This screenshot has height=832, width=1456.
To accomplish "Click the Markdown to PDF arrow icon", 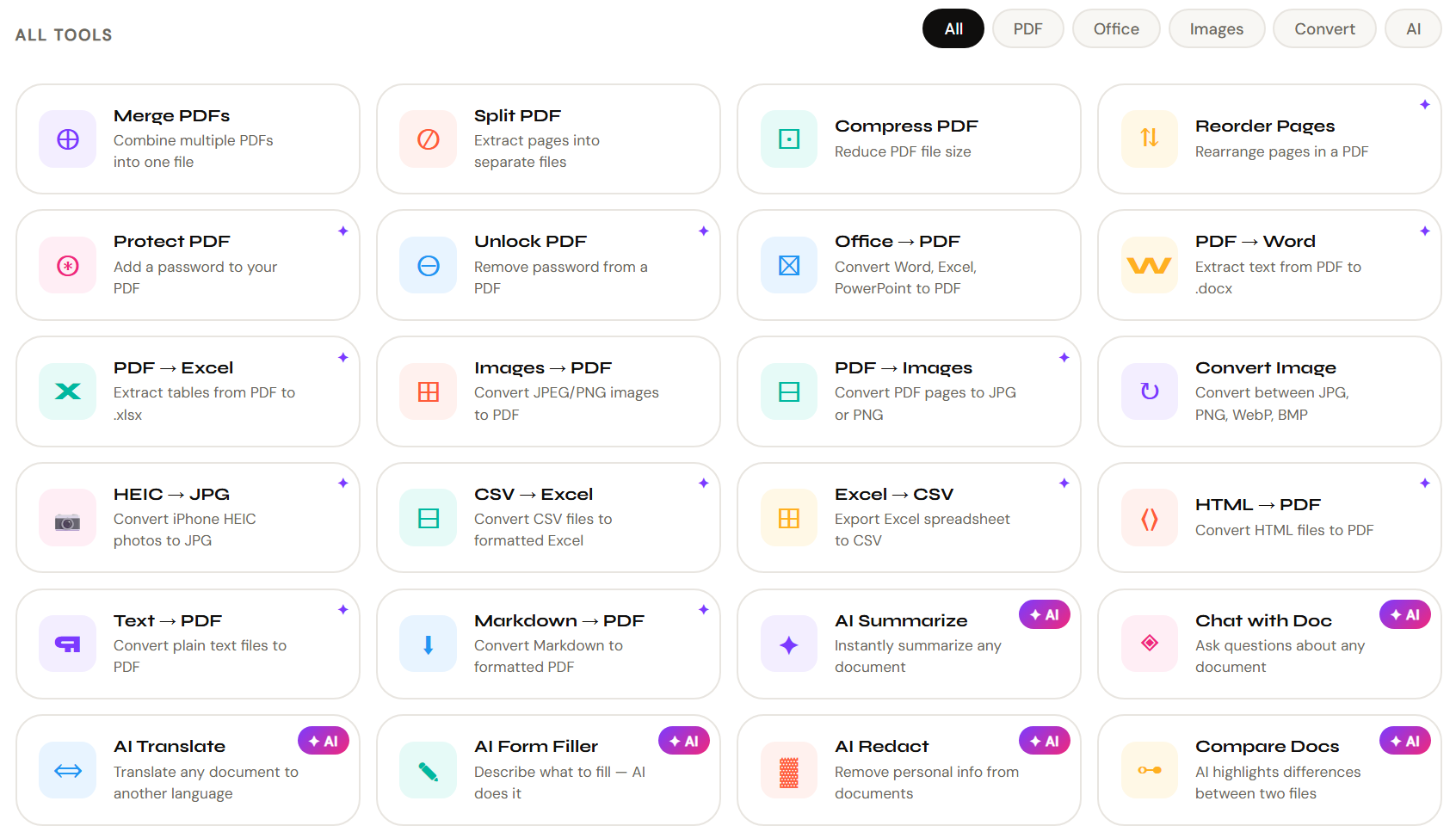I will click(x=429, y=644).
